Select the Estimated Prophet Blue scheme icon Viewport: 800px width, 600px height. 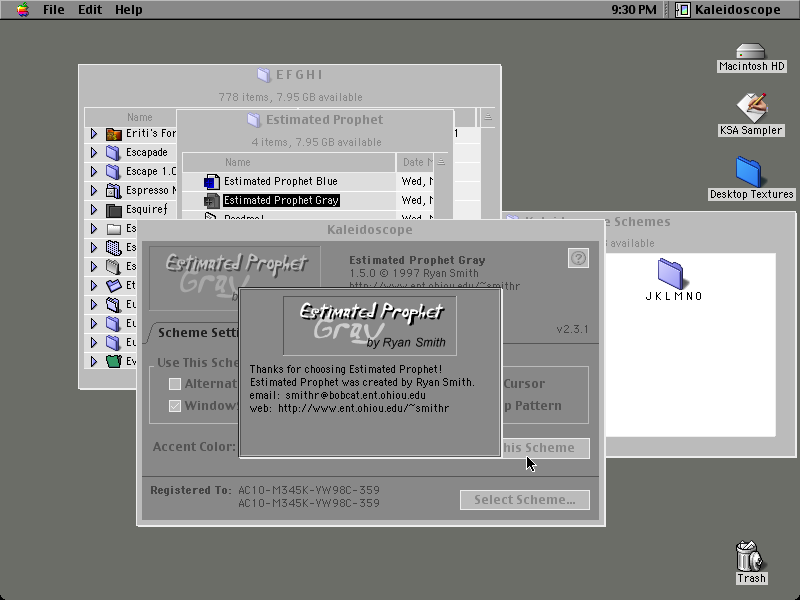pyautogui.click(x=212, y=182)
